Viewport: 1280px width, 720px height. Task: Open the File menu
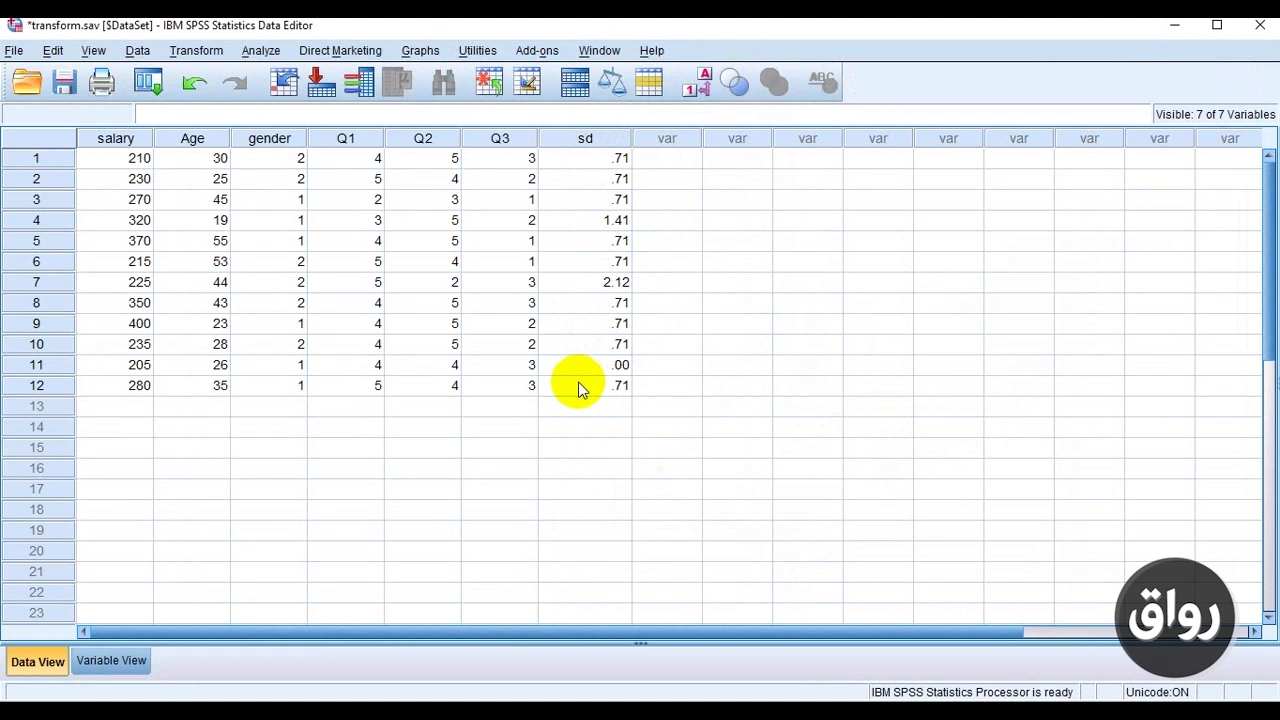click(x=14, y=50)
